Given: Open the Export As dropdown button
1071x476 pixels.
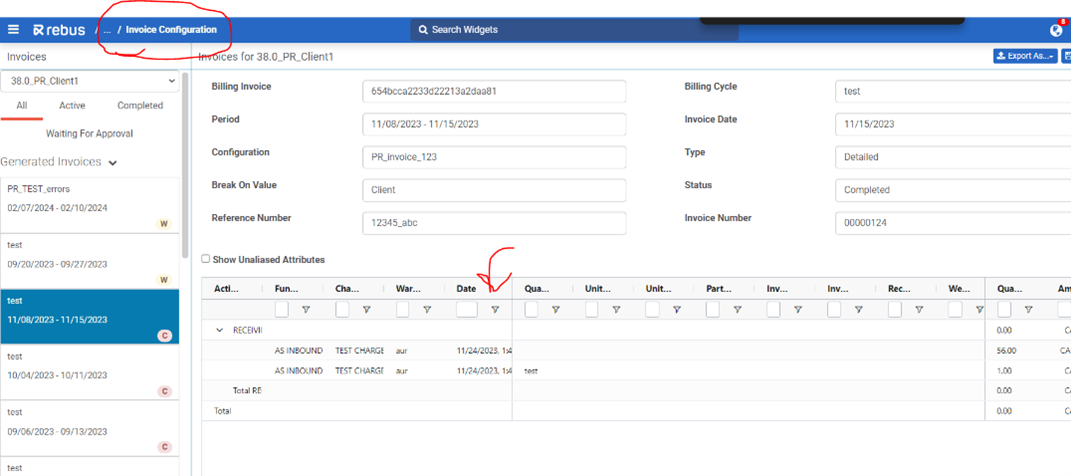Looking at the screenshot, I should tap(1025, 56).
